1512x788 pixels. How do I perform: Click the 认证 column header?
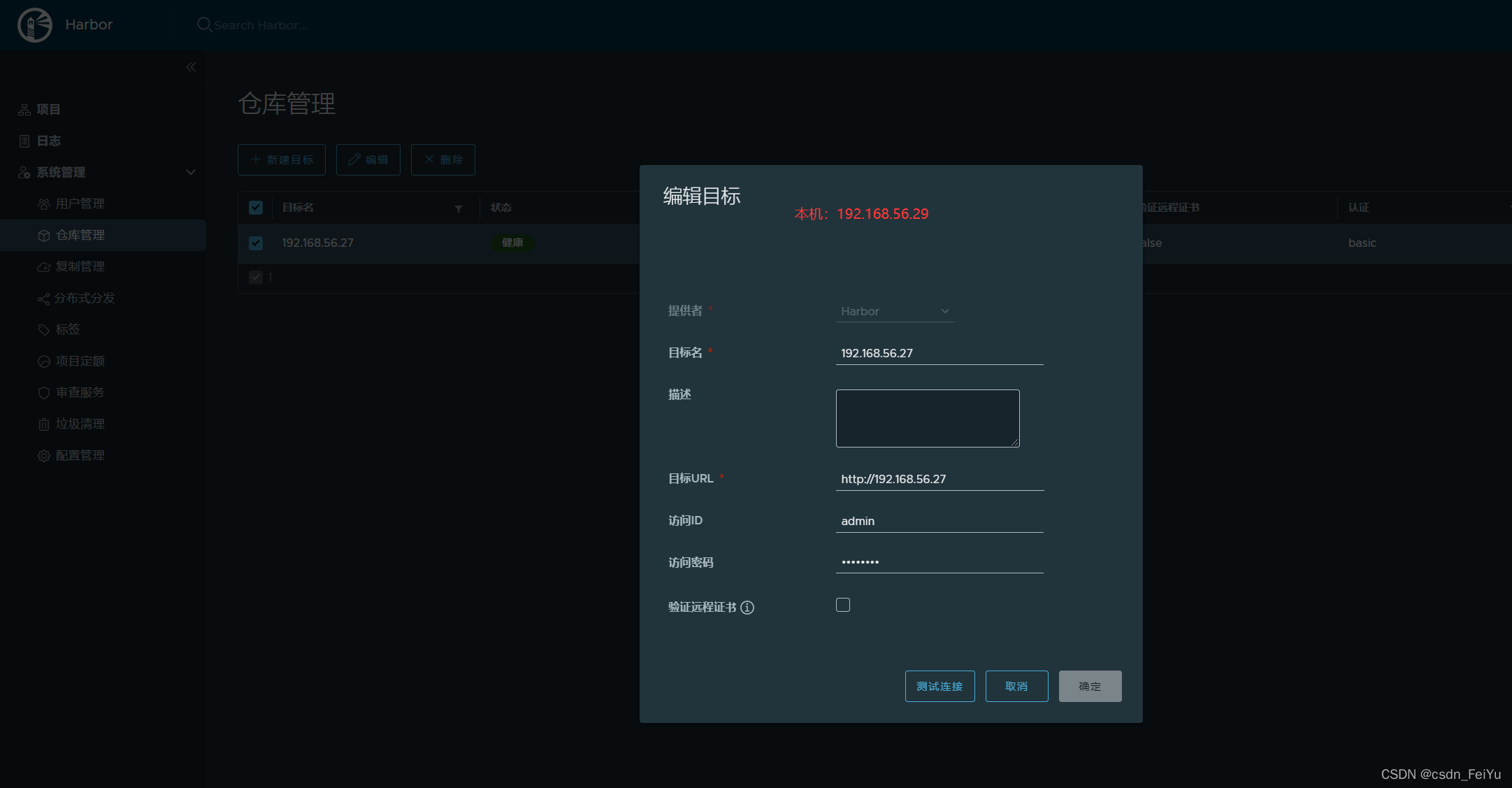click(x=1358, y=208)
